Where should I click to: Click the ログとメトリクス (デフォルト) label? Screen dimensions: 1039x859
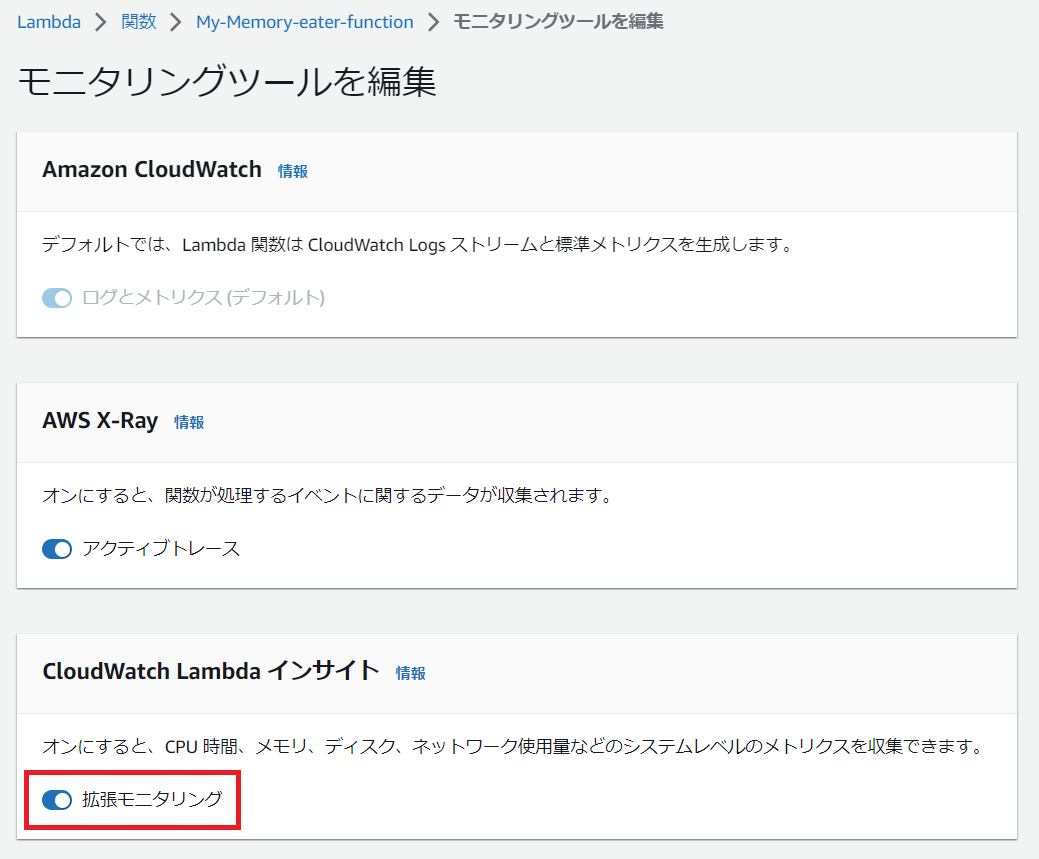(x=203, y=298)
